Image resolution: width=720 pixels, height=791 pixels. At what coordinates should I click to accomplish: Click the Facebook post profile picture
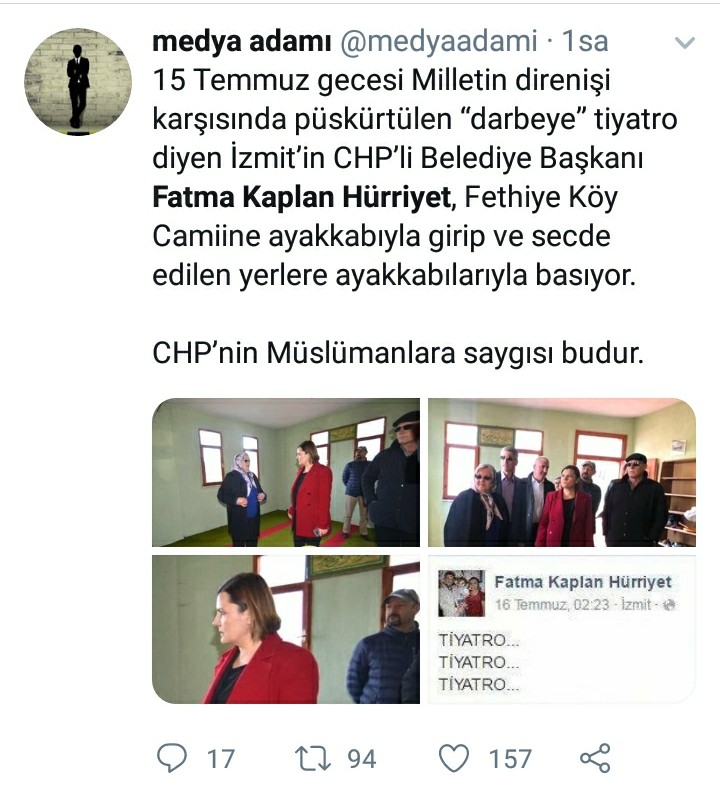(x=462, y=593)
